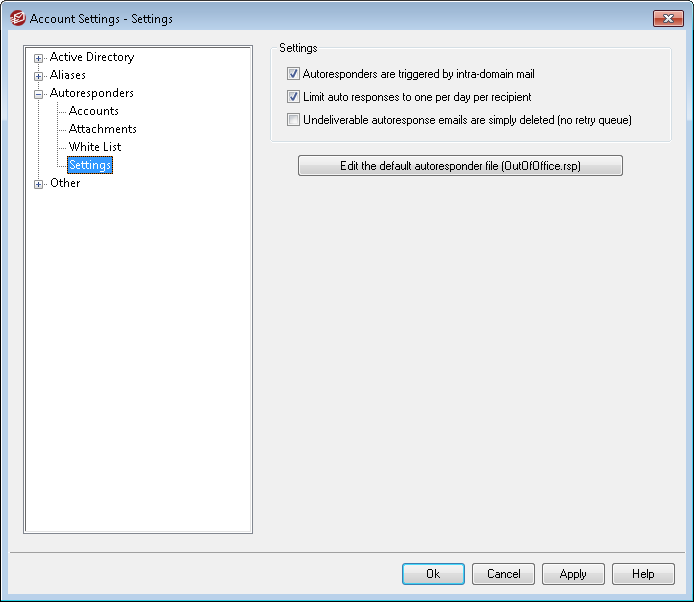694x602 pixels.
Task: Uncheck limit auto responses to one per day
Action: point(293,97)
